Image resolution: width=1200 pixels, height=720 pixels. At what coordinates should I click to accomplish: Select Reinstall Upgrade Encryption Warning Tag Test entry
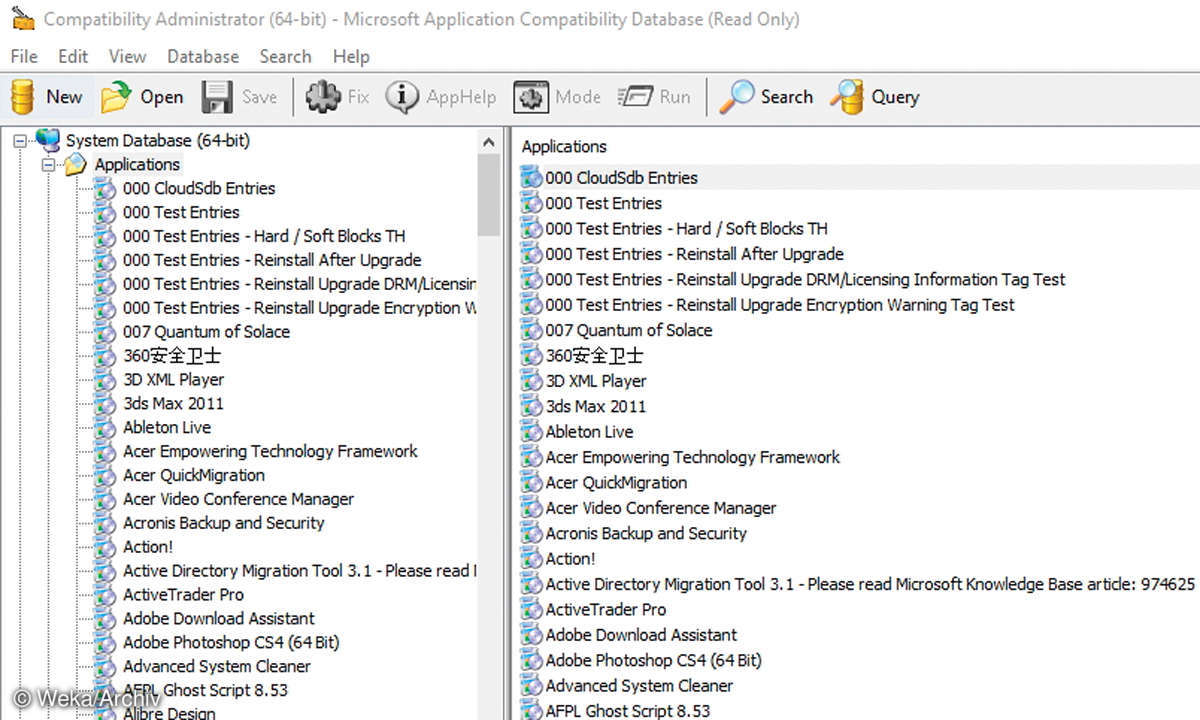pyautogui.click(x=780, y=305)
